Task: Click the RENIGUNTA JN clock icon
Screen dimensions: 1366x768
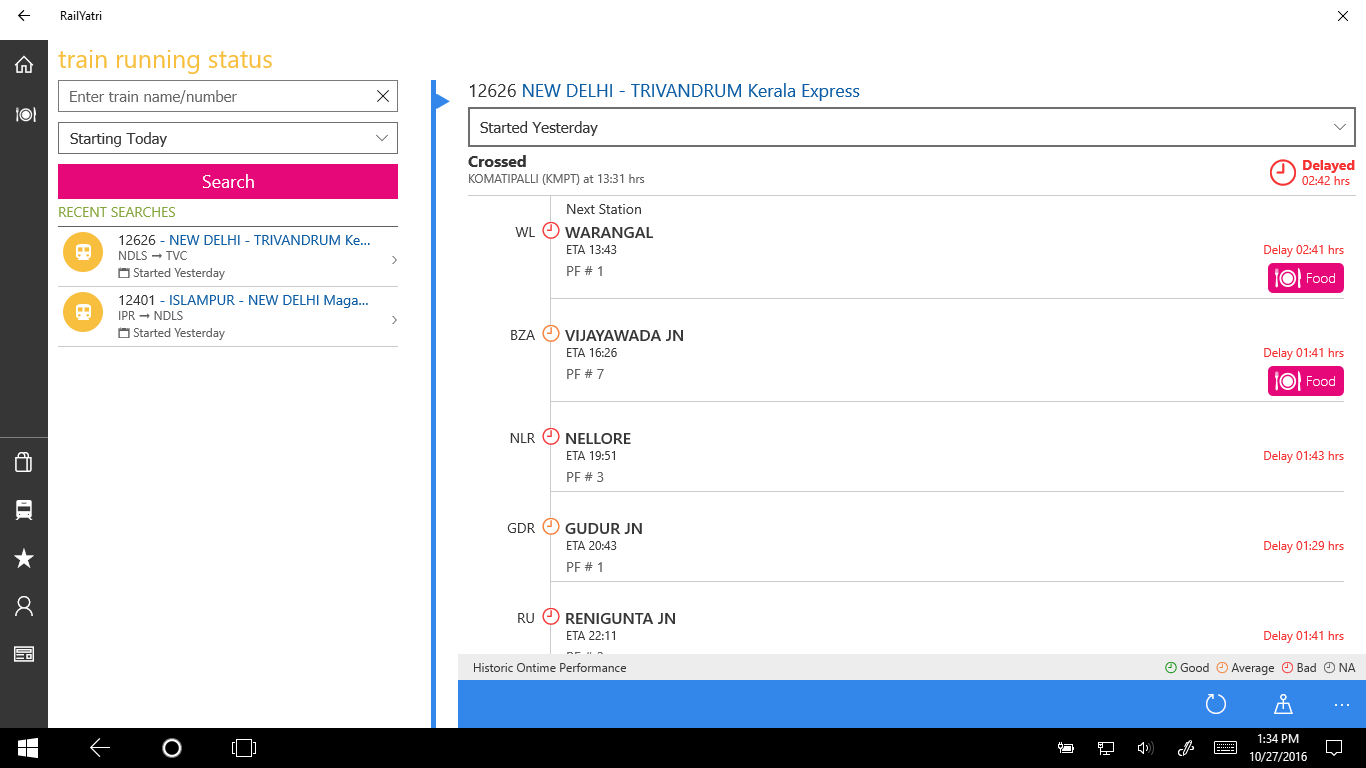Action: 551,616
